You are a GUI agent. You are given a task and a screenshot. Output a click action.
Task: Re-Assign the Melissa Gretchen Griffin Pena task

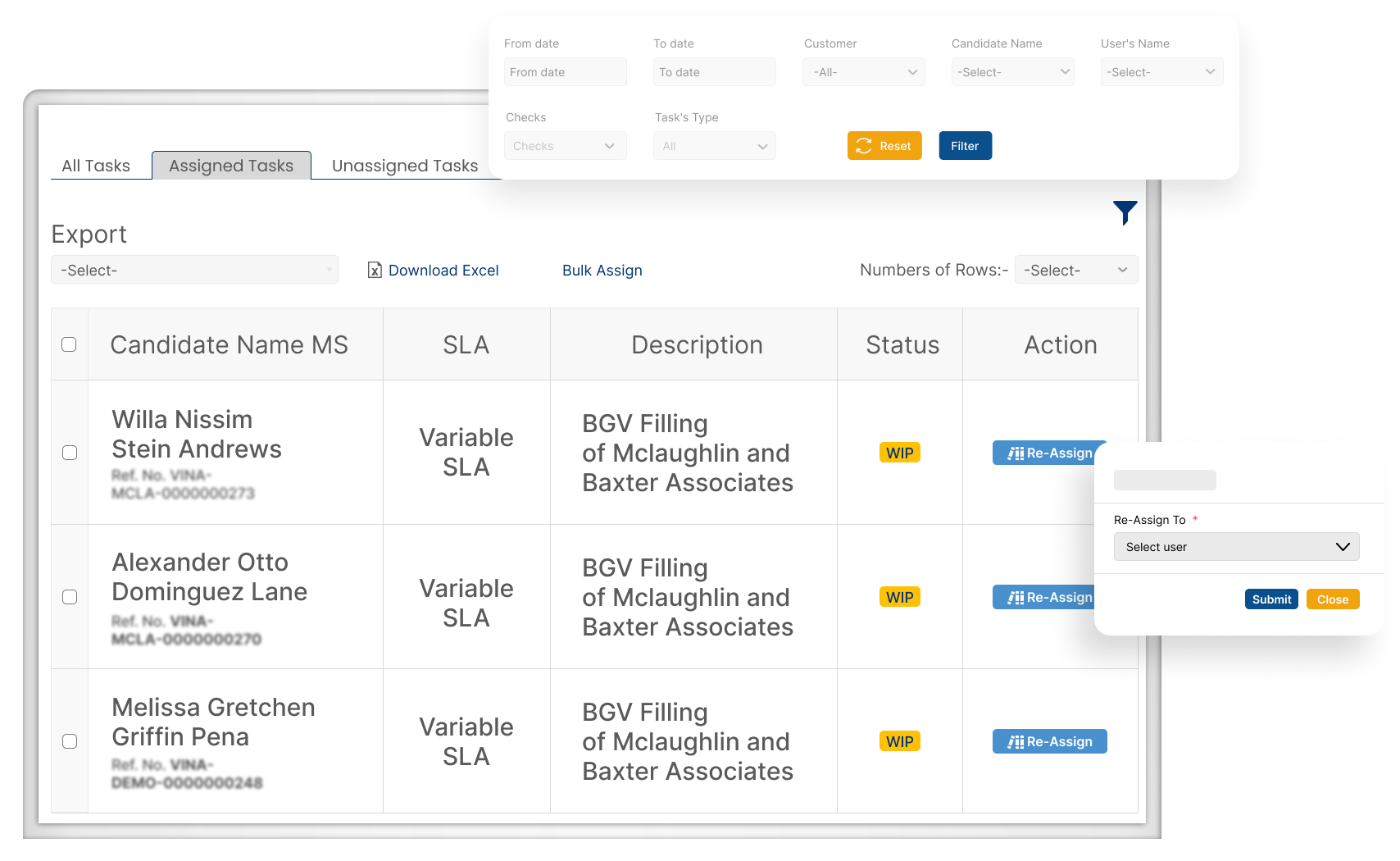pos(1049,741)
